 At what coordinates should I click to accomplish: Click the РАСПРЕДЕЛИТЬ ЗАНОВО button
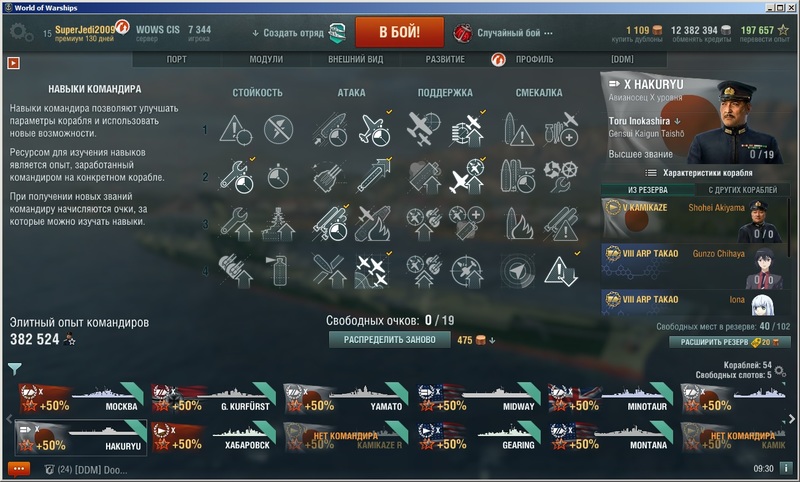(x=389, y=340)
